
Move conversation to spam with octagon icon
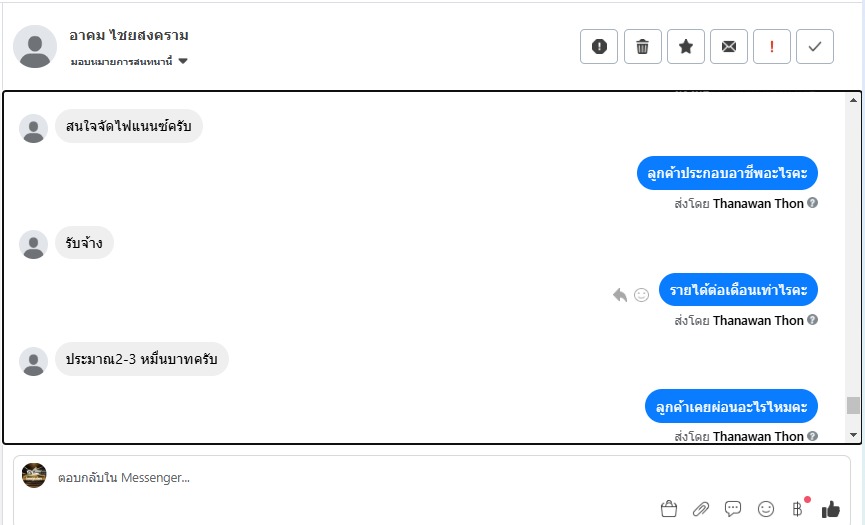[599, 46]
